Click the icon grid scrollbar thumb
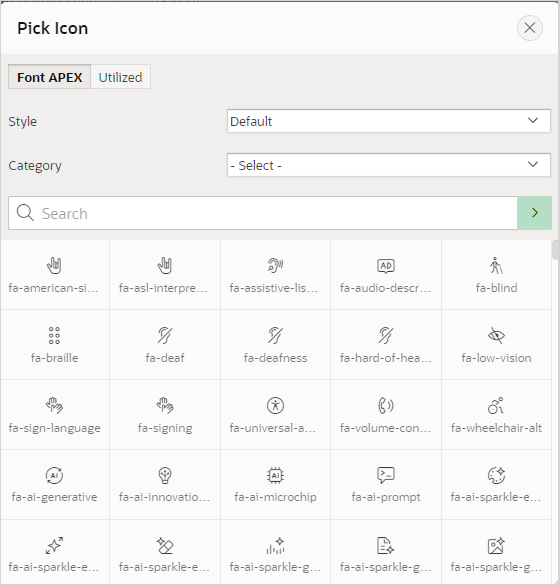The width and height of the screenshot is (559, 585). pos(555,250)
